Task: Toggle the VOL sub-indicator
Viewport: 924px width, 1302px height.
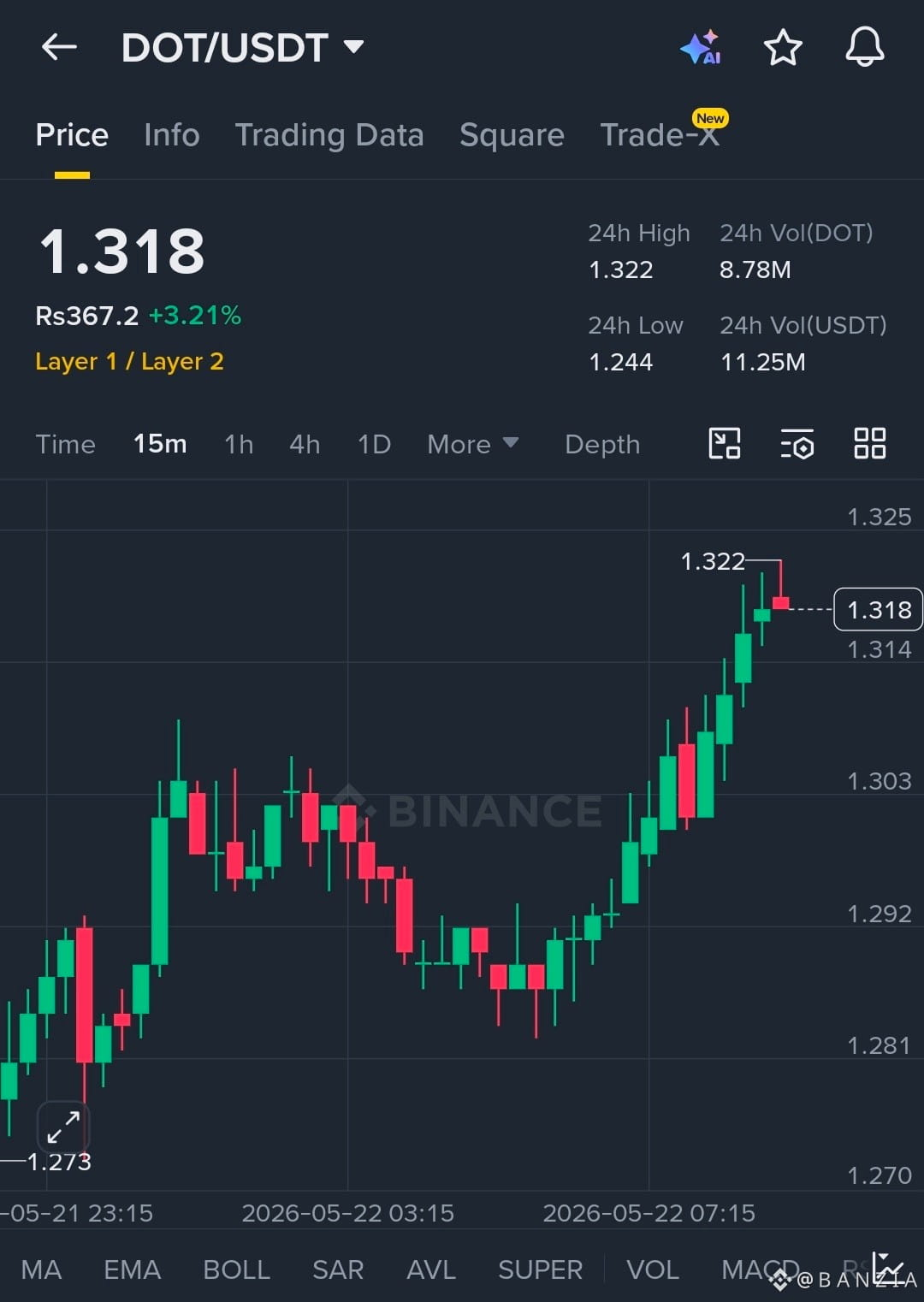Action: tap(653, 1269)
